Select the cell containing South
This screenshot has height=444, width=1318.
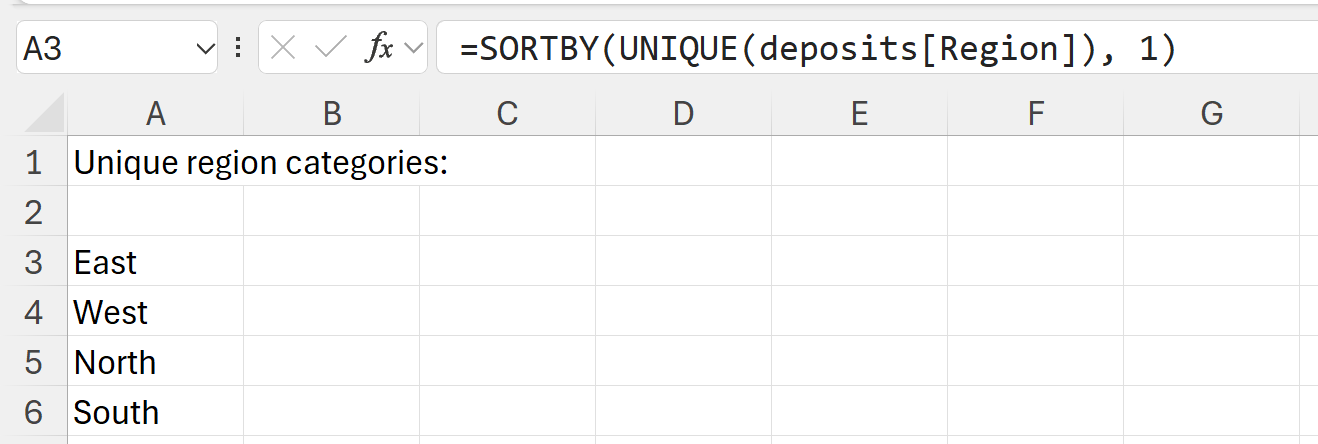pos(155,412)
